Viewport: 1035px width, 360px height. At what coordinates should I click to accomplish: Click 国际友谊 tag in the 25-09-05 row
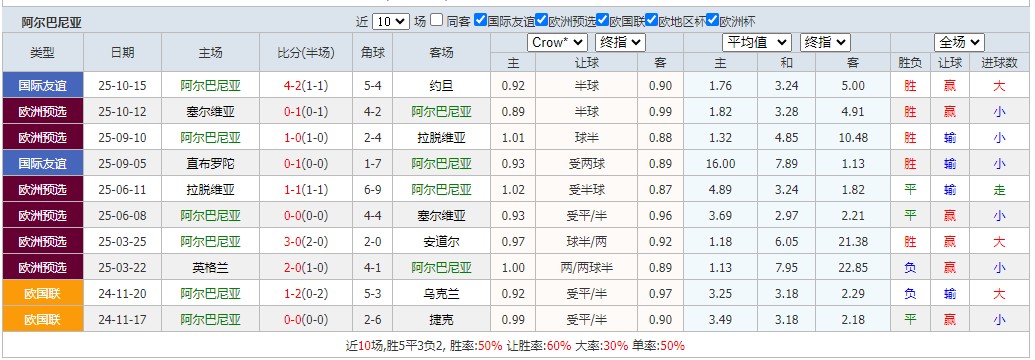[x=43, y=164]
